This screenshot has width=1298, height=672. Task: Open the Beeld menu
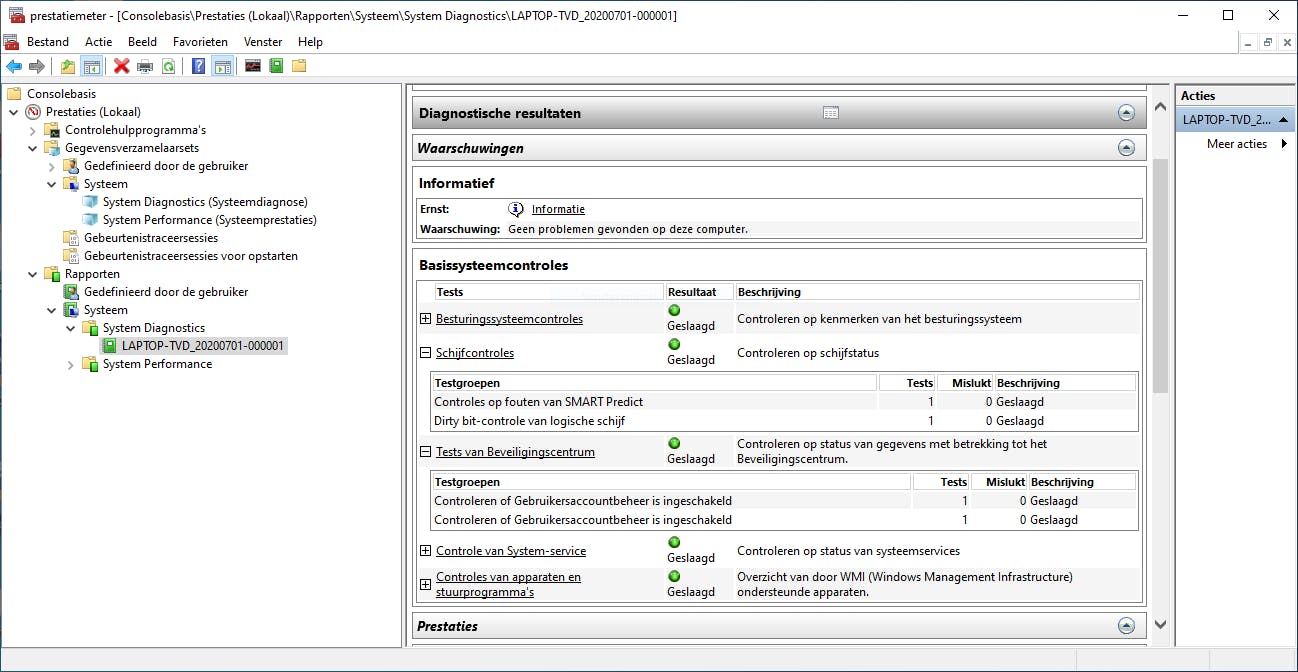pyautogui.click(x=143, y=42)
